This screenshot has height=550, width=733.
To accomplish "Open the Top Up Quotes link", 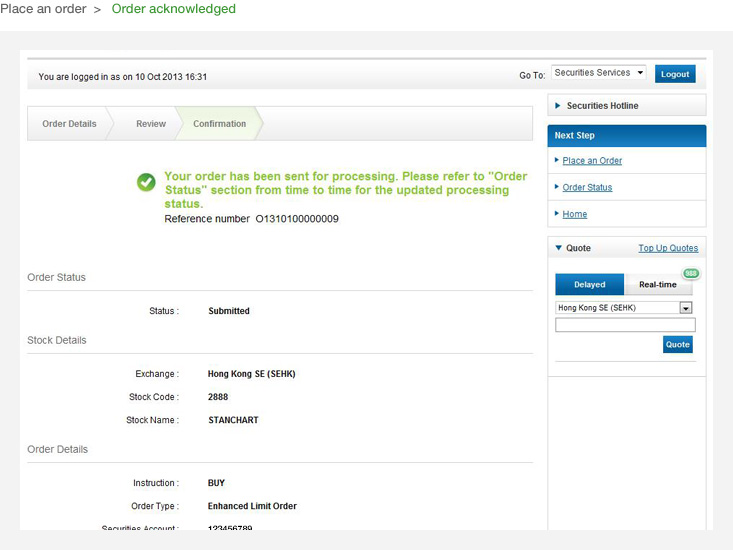I will (x=668, y=248).
